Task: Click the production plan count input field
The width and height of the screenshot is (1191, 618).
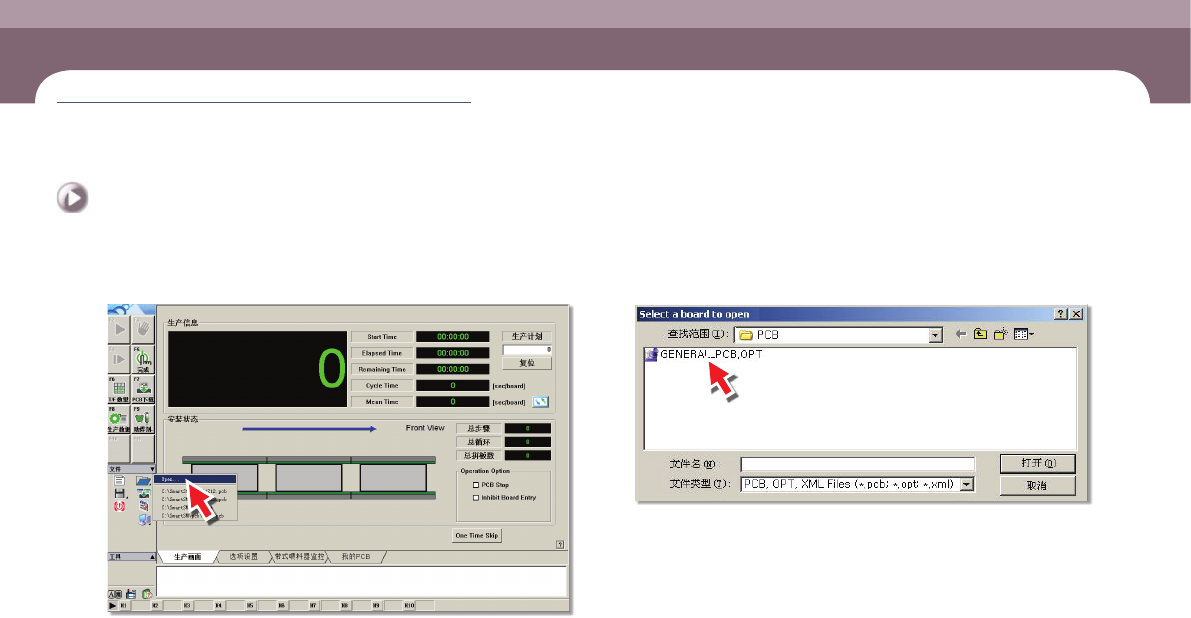Action: pyautogui.click(x=526, y=350)
